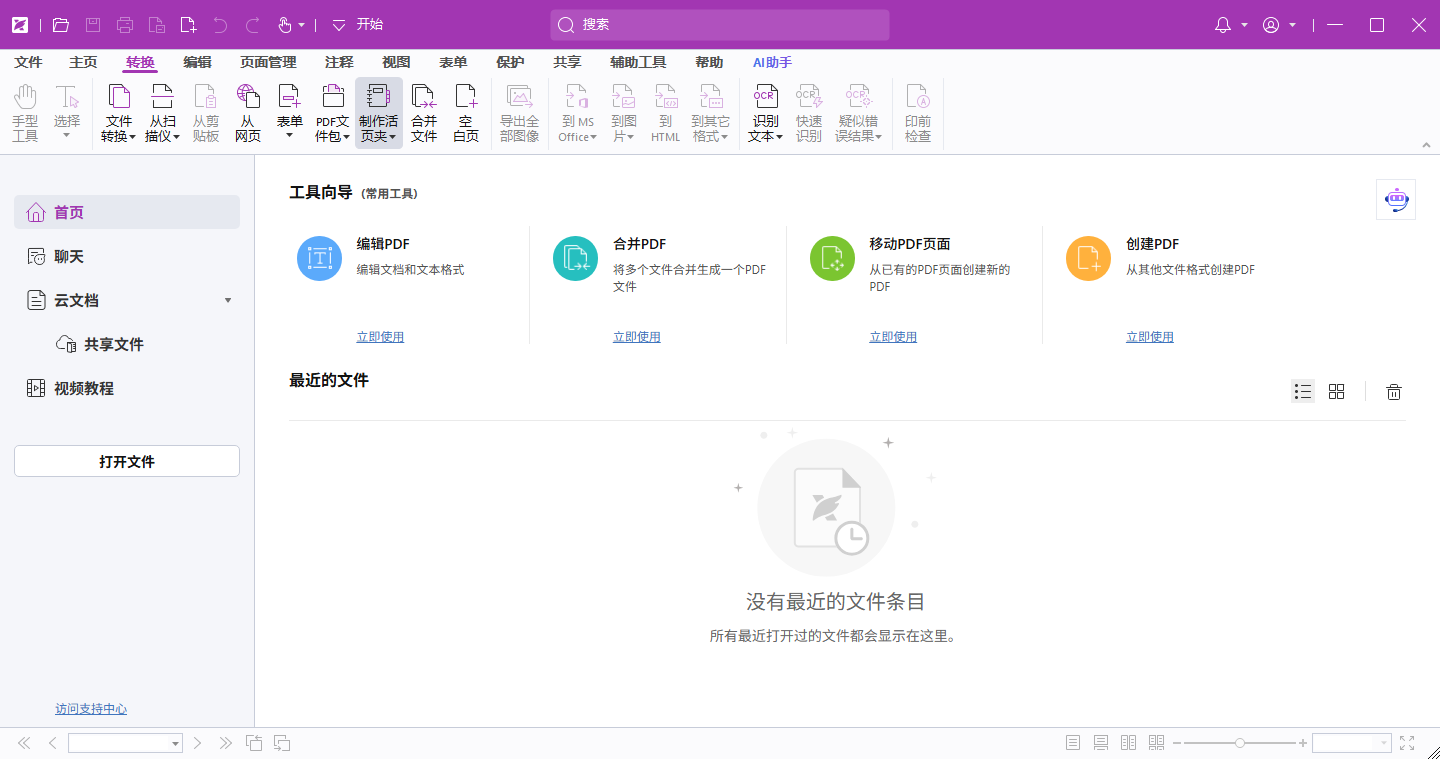The height and width of the screenshot is (759, 1440).
Task: Insert a 空白页 blank page
Action: [x=465, y=110]
